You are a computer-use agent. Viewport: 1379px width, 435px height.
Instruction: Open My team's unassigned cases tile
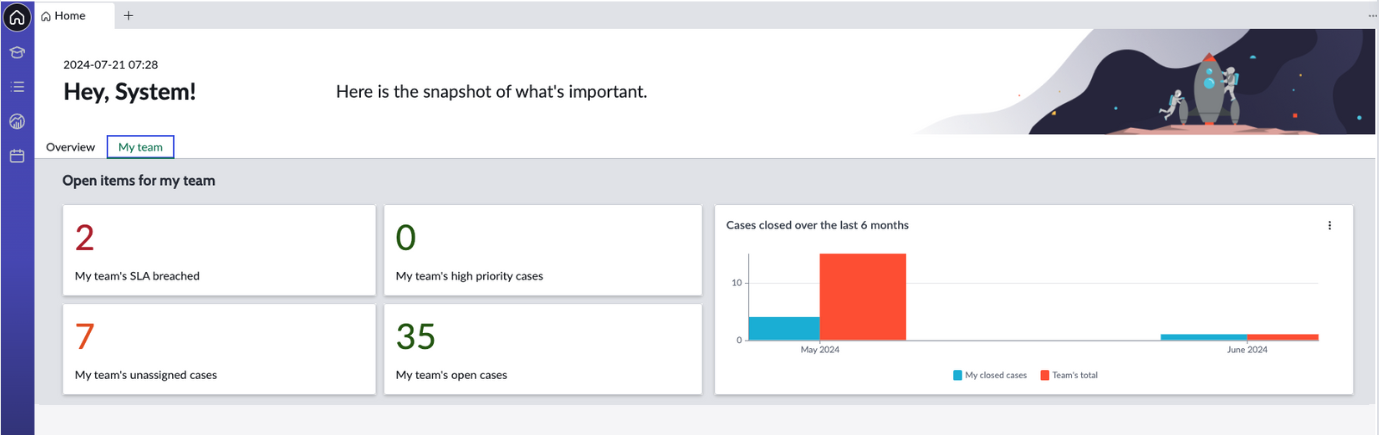pyautogui.click(x=219, y=349)
